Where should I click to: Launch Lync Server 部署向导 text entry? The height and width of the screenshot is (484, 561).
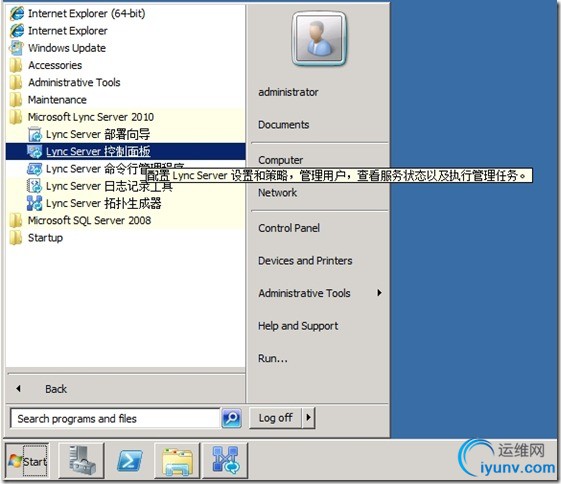[x=98, y=134]
